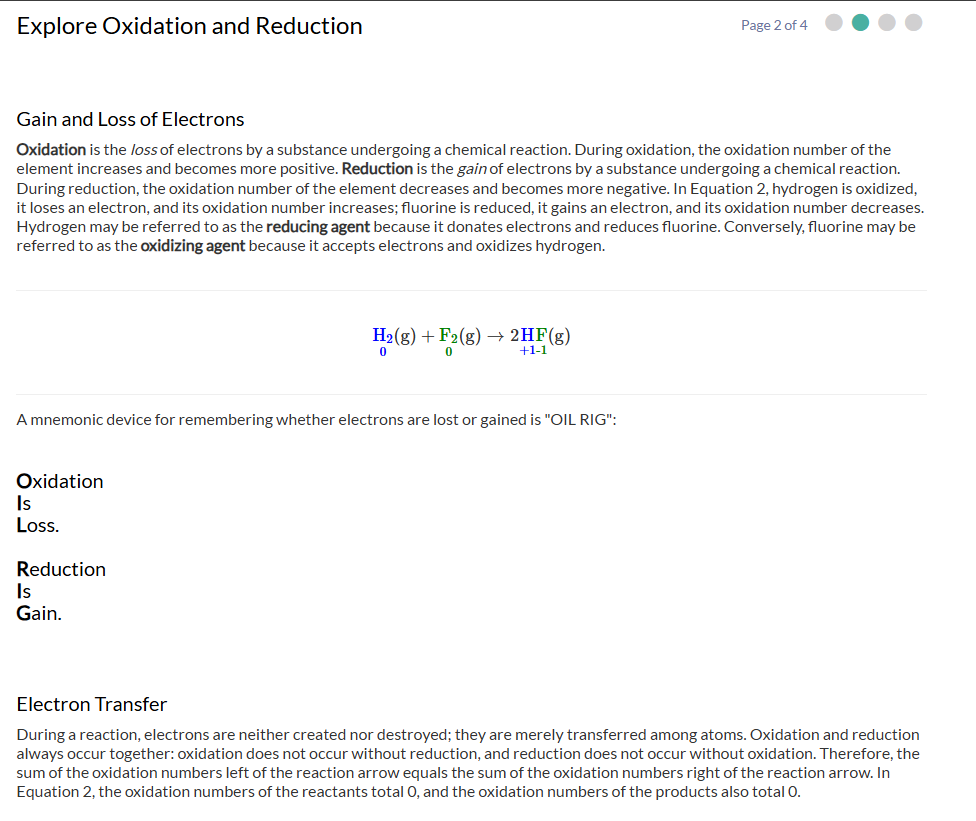The height and width of the screenshot is (821, 976).
Task: Jump to the third page dot
Action: (887, 23)
